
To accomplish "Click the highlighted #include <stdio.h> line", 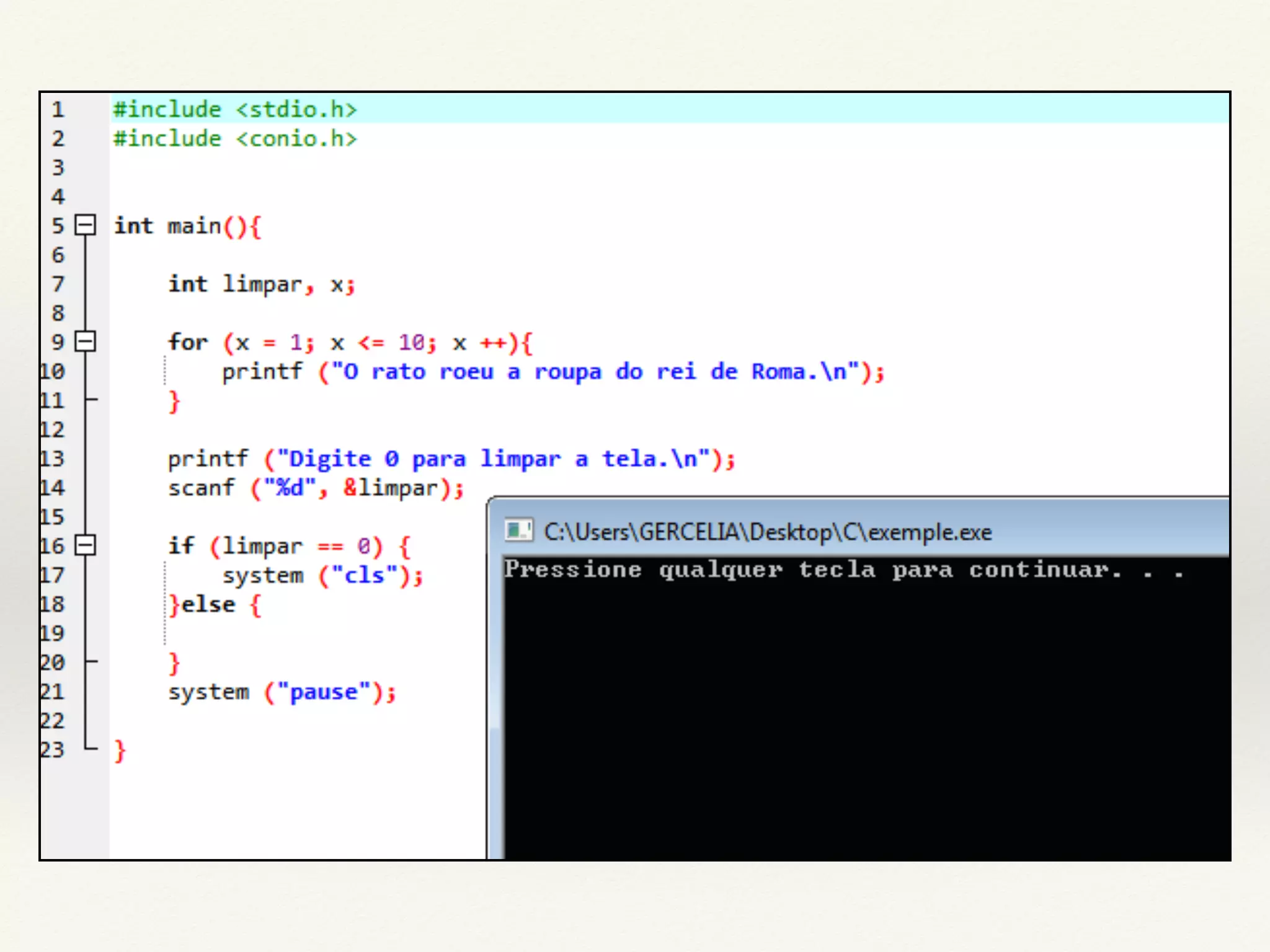I will click(x=234, y=110).
